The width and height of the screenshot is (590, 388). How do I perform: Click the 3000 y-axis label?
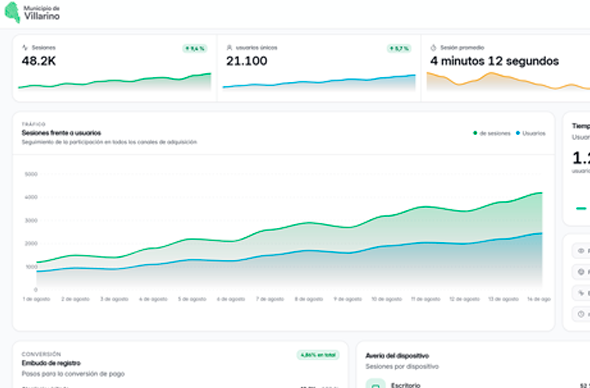tap(31, 221)
